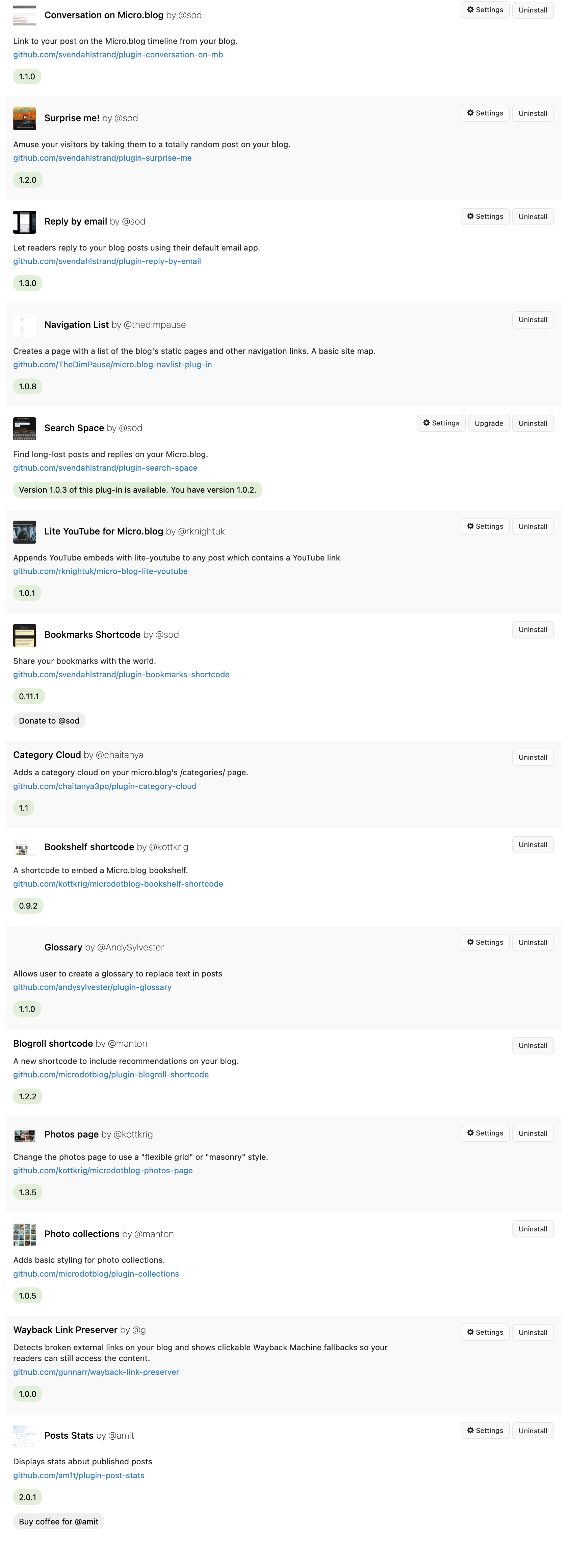Click the Bookshelf shortcode plugin icon
The image size is (570, 1568).
(24, 847)
